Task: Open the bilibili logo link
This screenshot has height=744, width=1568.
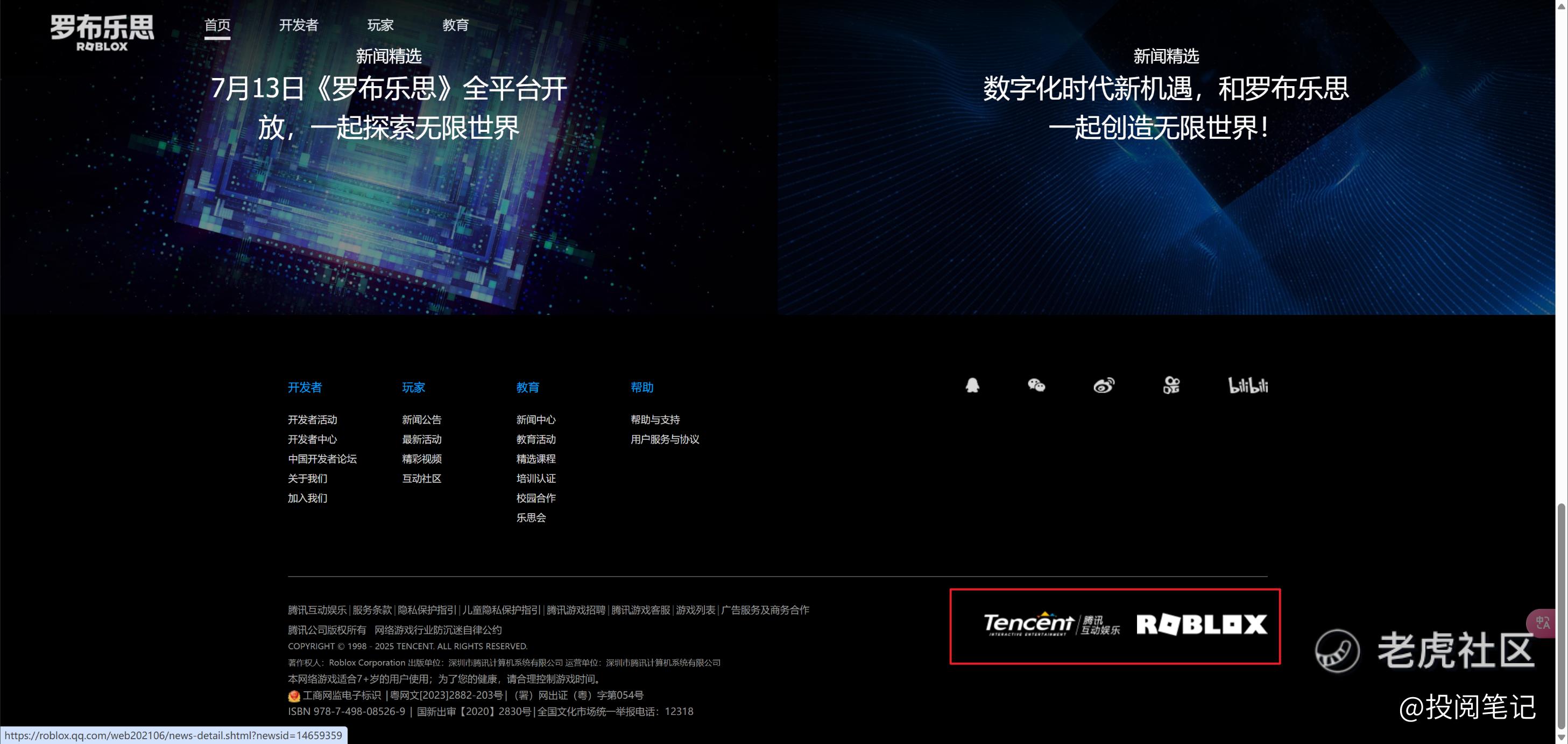Action: coord(1248,385)
